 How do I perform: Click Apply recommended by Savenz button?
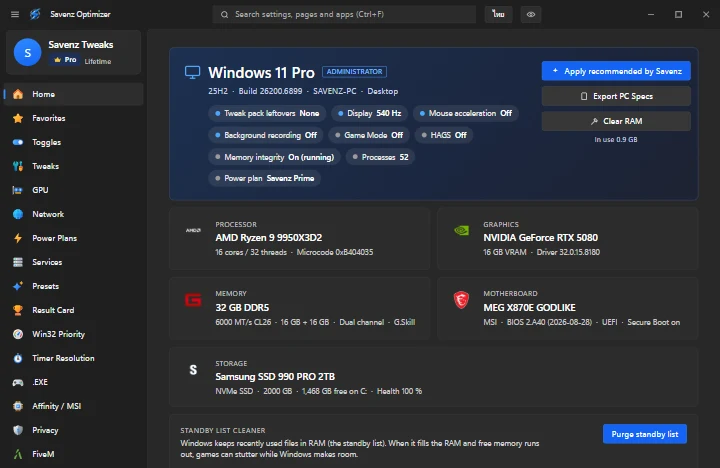[616, 71]
